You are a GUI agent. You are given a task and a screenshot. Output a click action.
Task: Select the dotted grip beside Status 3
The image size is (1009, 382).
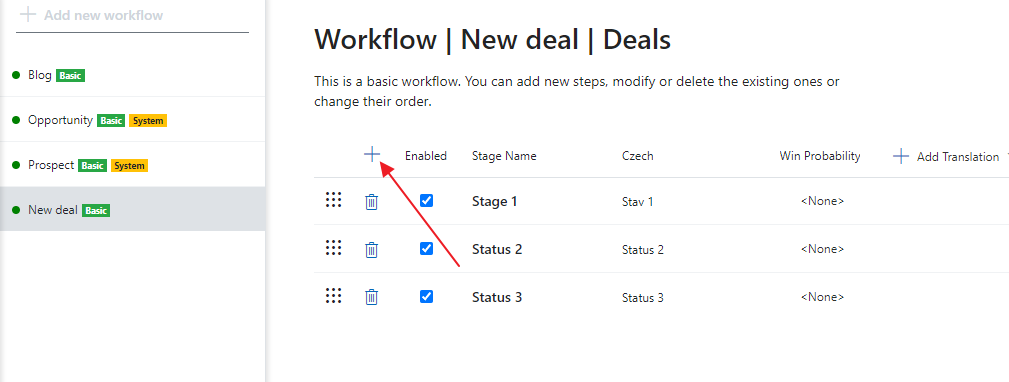pos(333,295)
